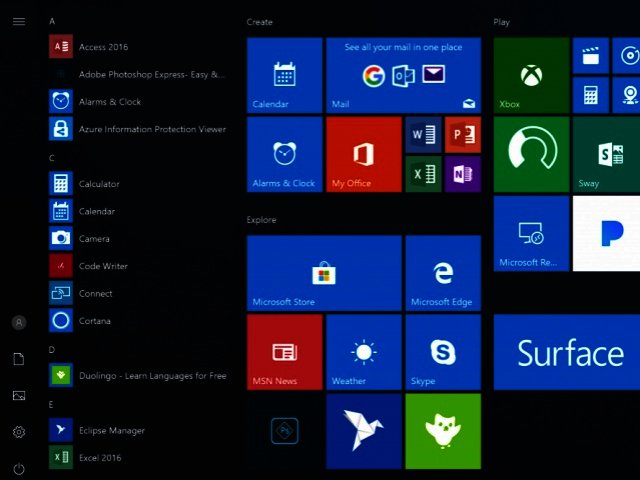640x480 pixels.
Task: Click the letter E section header
Action: tap(51, 404)
